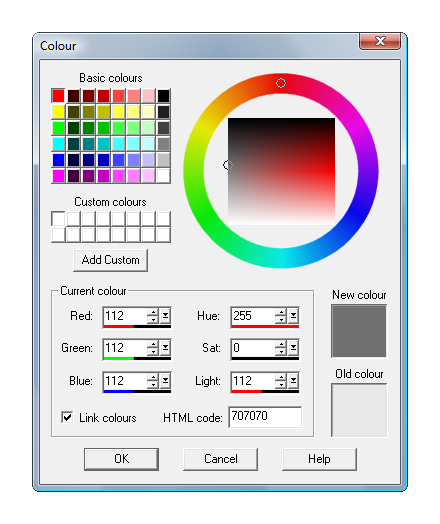Open the Red value dropdown arrow
Image resolution: width=440 pixels, height=524 pixels.
click(165, 316)
